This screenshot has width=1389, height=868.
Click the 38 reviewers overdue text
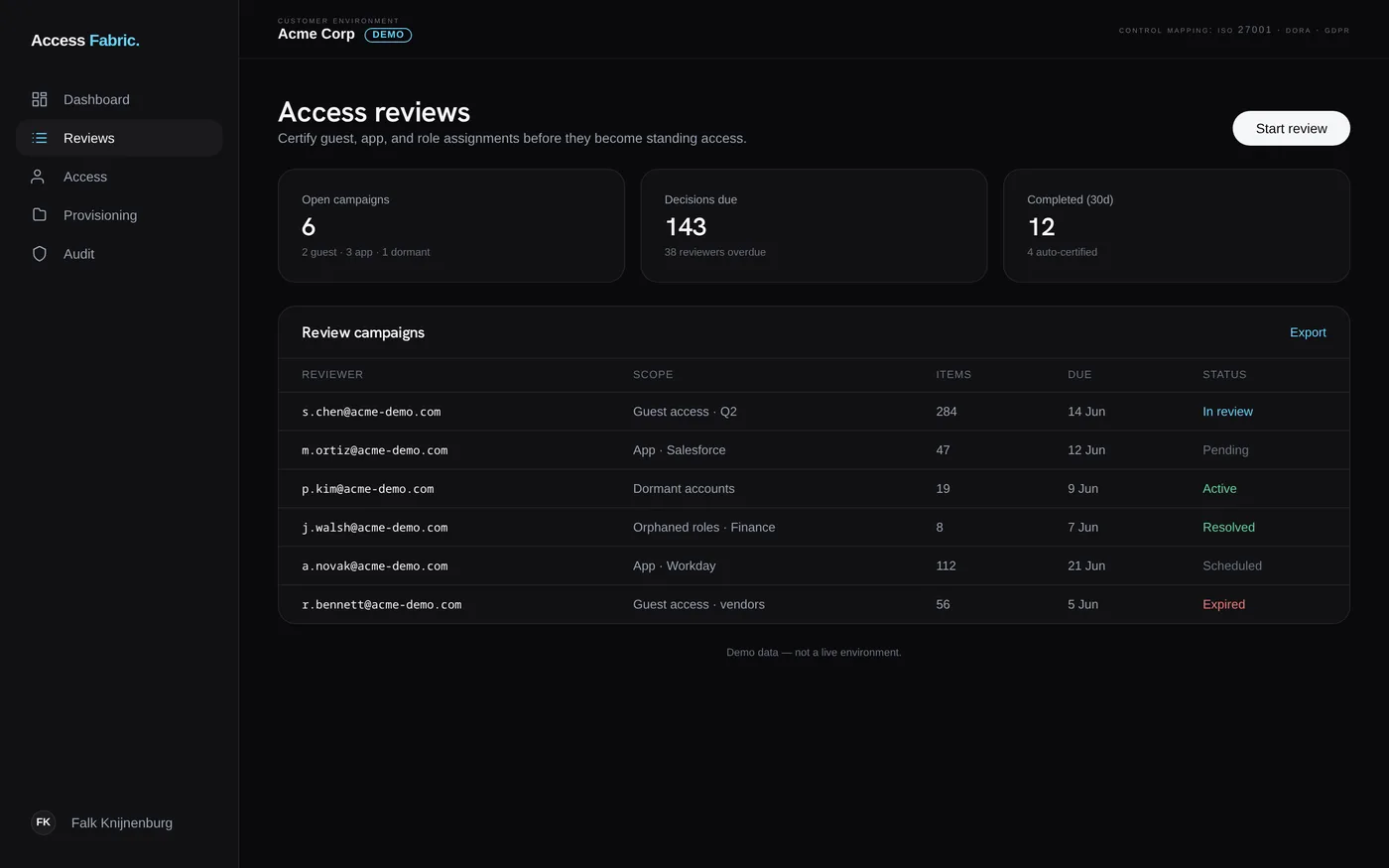pos(715,252)
